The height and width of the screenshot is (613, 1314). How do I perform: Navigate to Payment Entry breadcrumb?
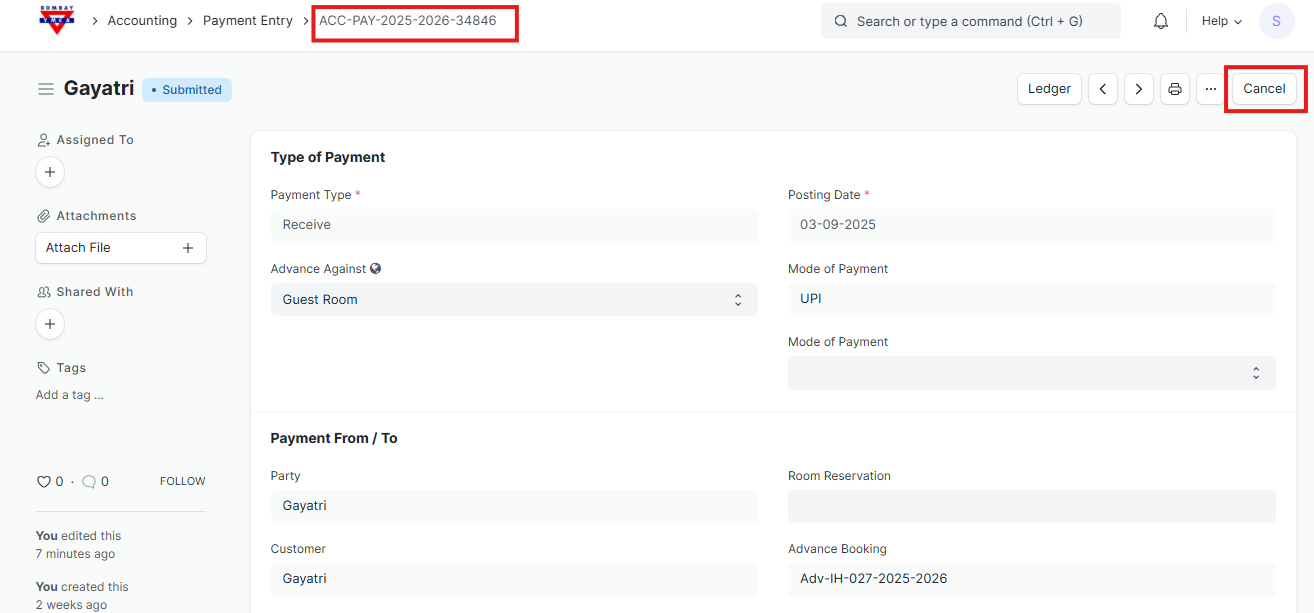[248, 21]
